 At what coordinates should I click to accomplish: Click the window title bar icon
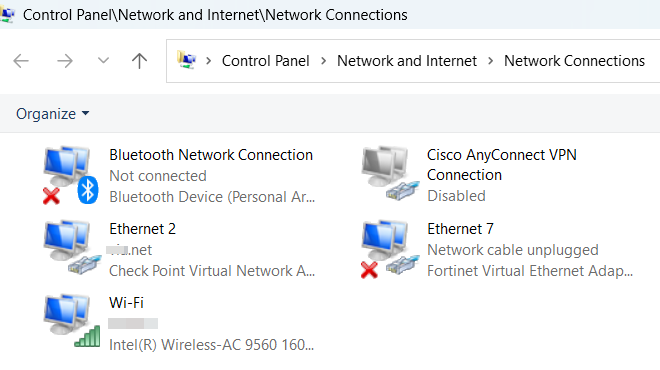click(8, 15)
